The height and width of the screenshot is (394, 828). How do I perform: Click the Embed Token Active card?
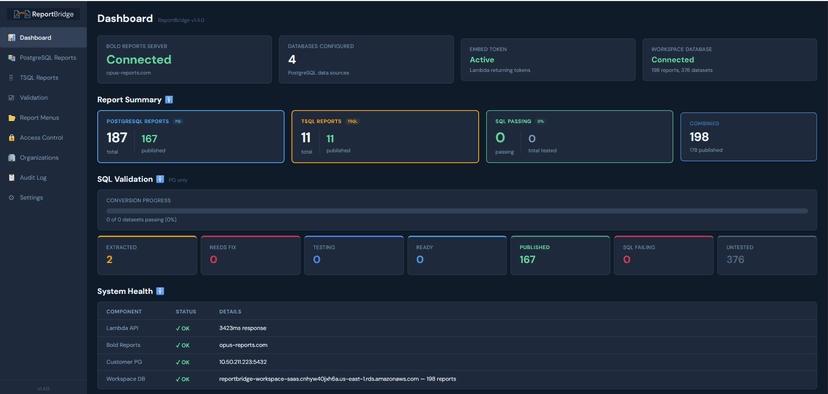(x=548, y=60)
